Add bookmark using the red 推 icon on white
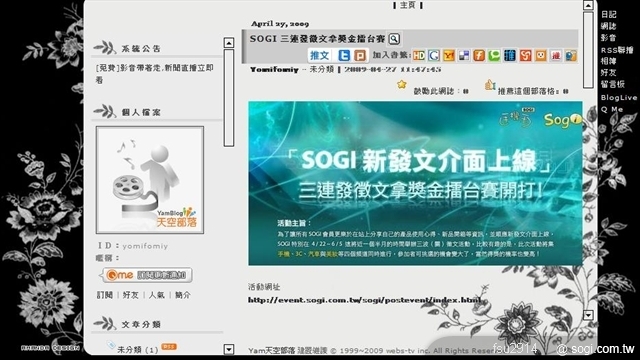The height and width of the screenshot is (360, 640). click(x=556, y=55)
